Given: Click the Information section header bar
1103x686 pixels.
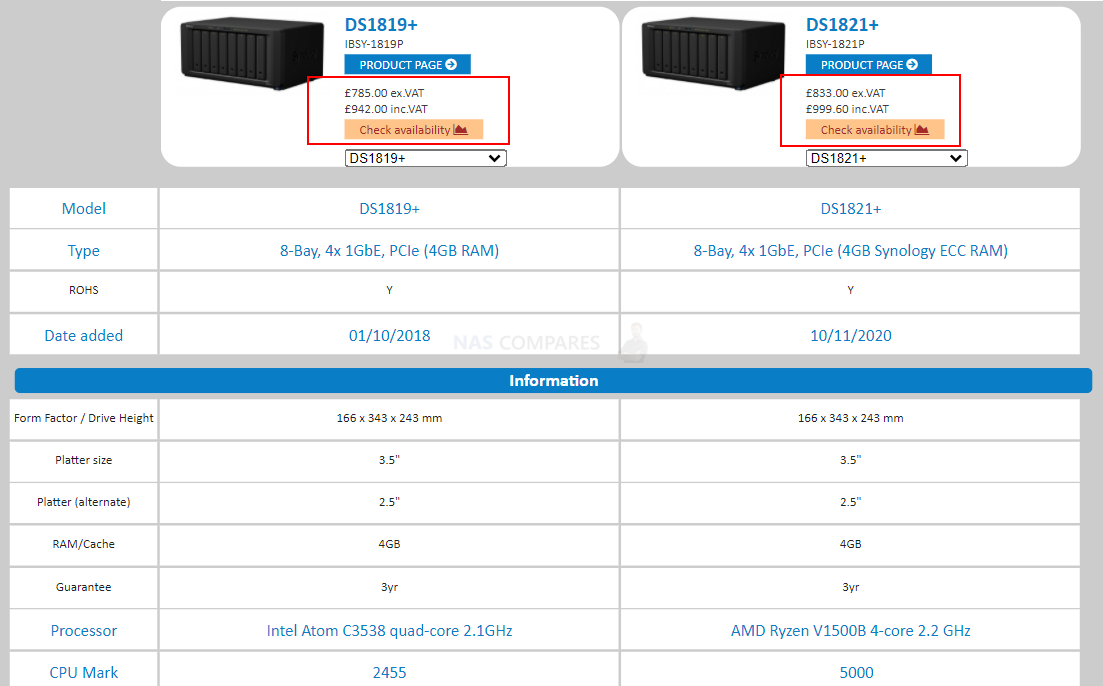Looking at the screenshot, I should 554,381.
